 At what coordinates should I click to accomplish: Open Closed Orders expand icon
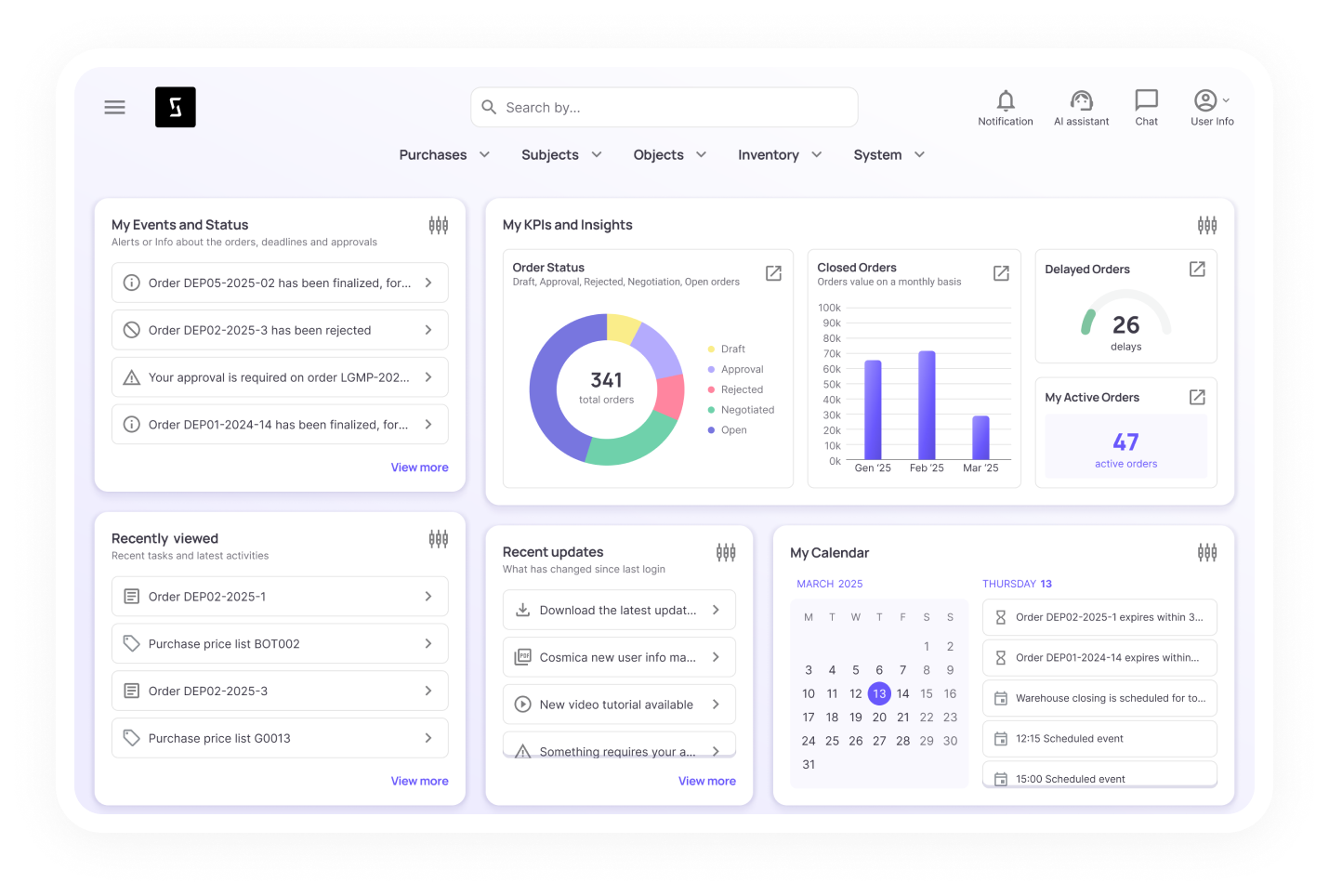1001,273
